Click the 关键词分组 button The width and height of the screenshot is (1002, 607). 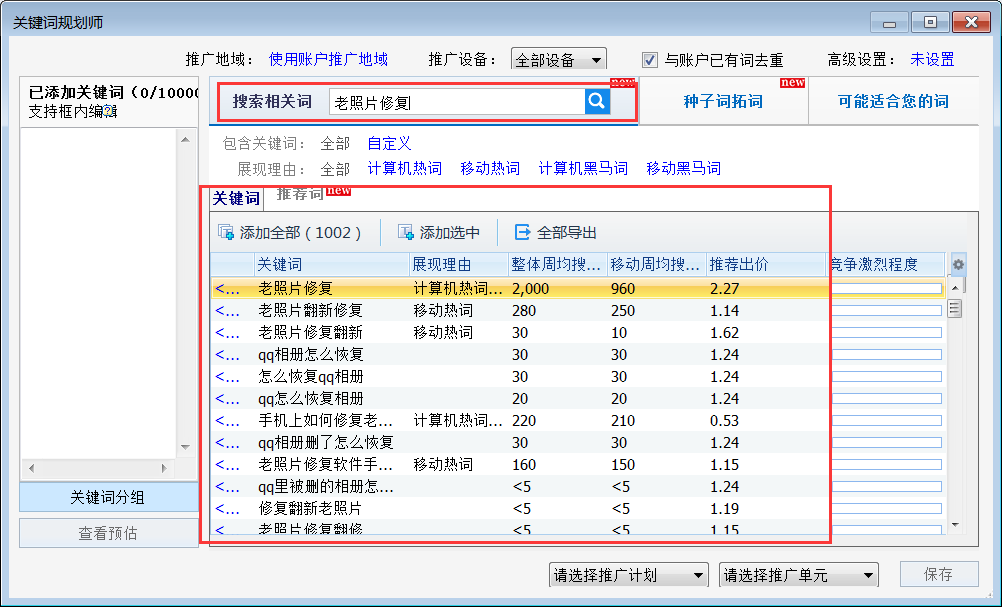108,497
